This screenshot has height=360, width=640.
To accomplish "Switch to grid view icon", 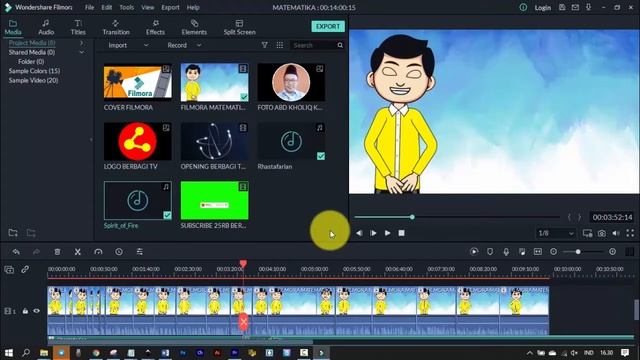I will (x=280, y=45).
